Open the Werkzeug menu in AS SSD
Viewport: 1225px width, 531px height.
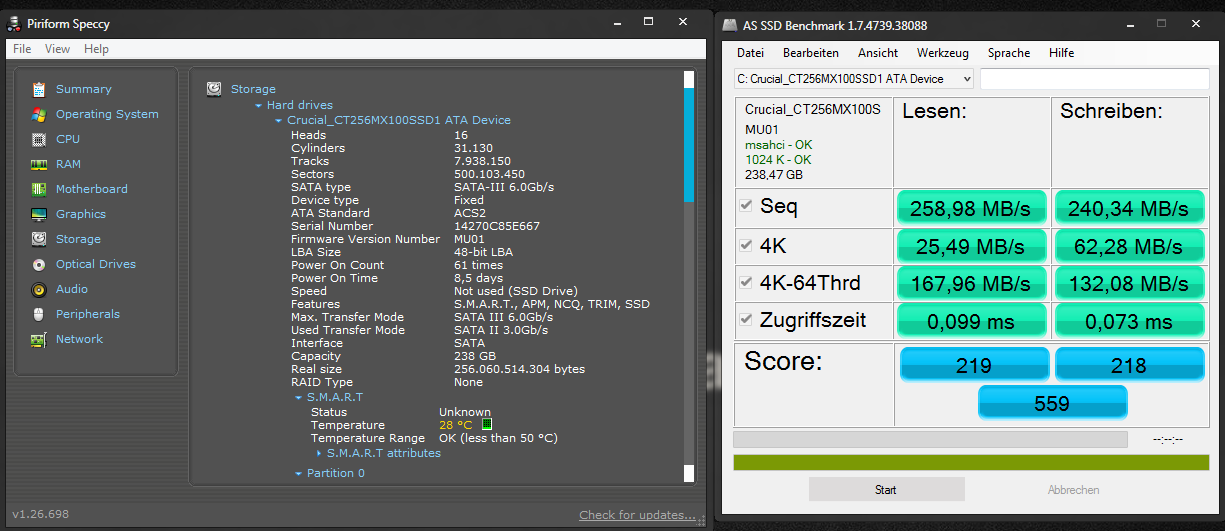tap(943, 53)
